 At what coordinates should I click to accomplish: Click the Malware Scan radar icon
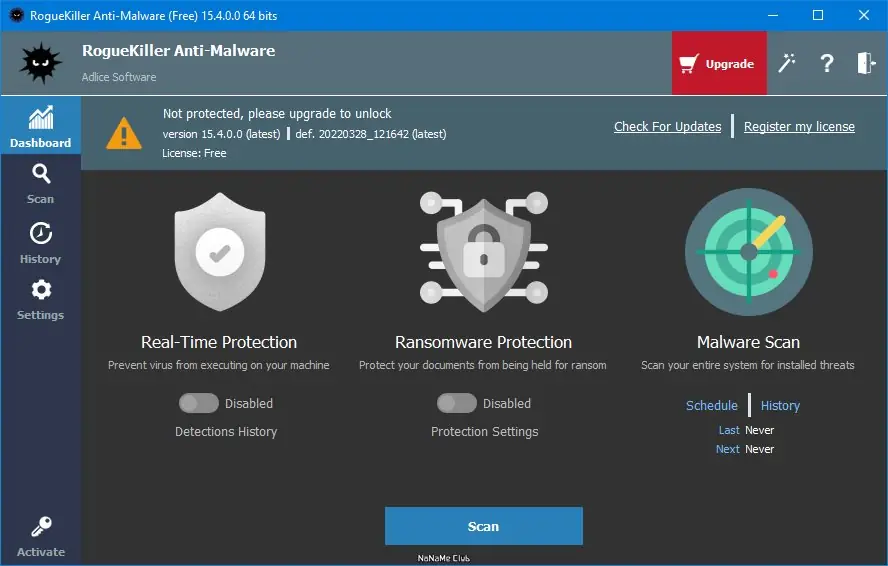coord(748,251)
